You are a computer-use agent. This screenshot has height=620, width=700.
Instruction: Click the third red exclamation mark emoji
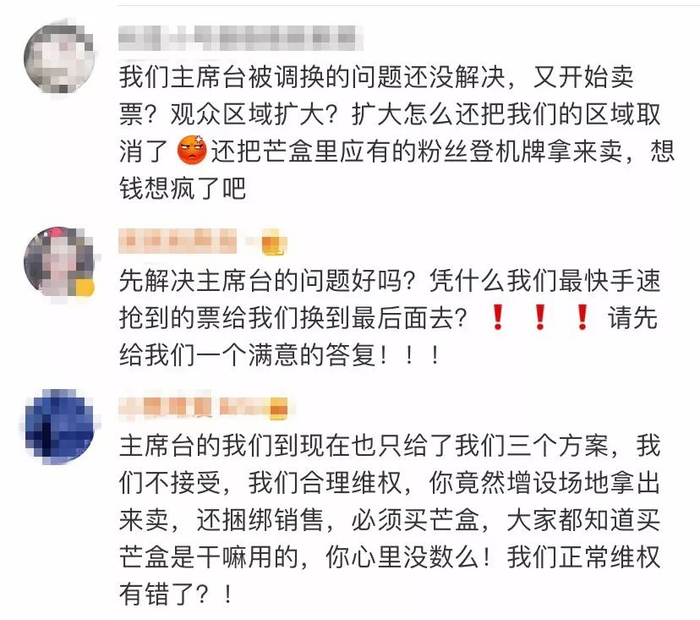click(x=582, y=317)
